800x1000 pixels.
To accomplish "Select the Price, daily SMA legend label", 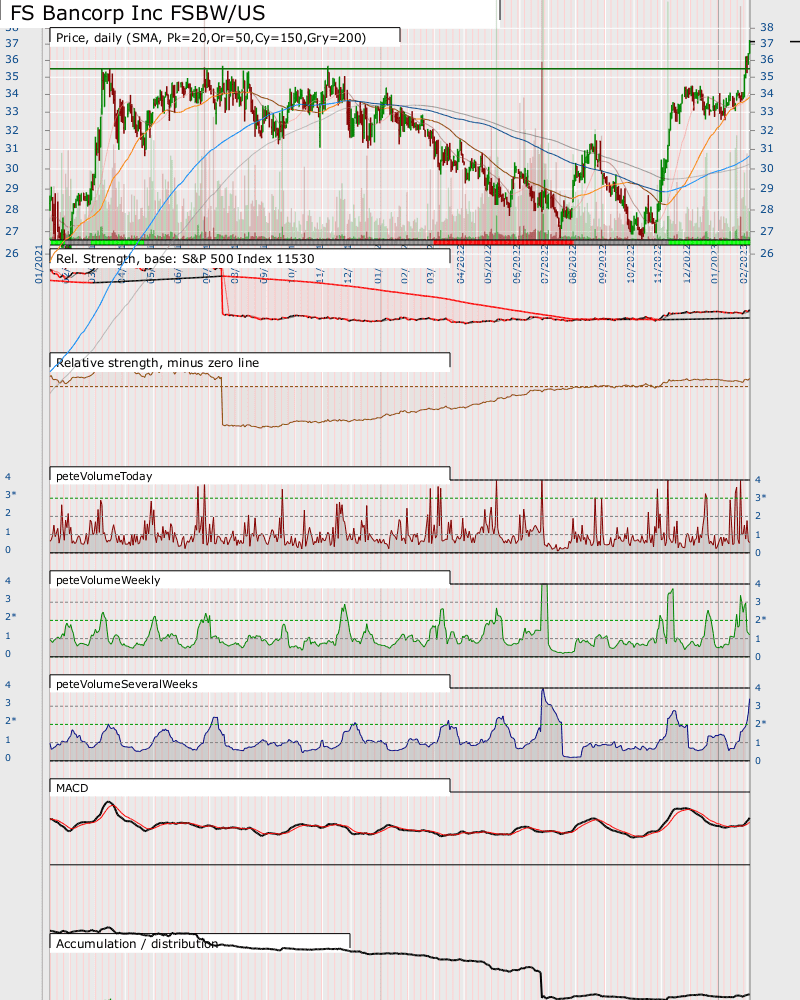I will coord(211,38).
